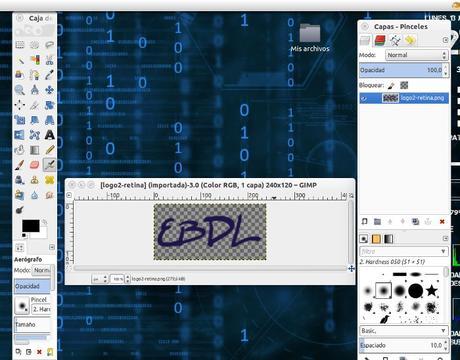460x360 pixels.
Task: Select the Zoom magnifier tool
Action: click(x=20, y=90)
